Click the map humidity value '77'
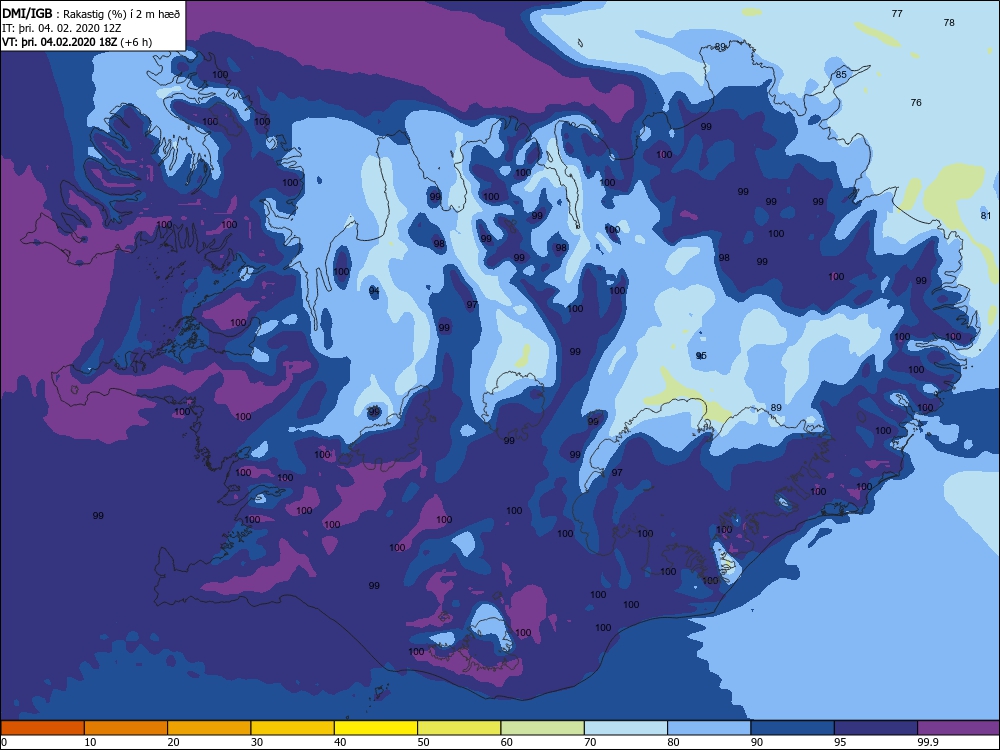This screenshot has height=750, width=1000. [897, 13]
